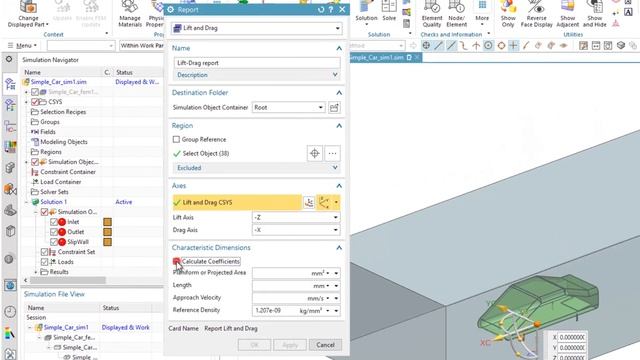Toggle the SlipWall checkbox
Viewport: 640px width, 360px height.
[53, 242]
